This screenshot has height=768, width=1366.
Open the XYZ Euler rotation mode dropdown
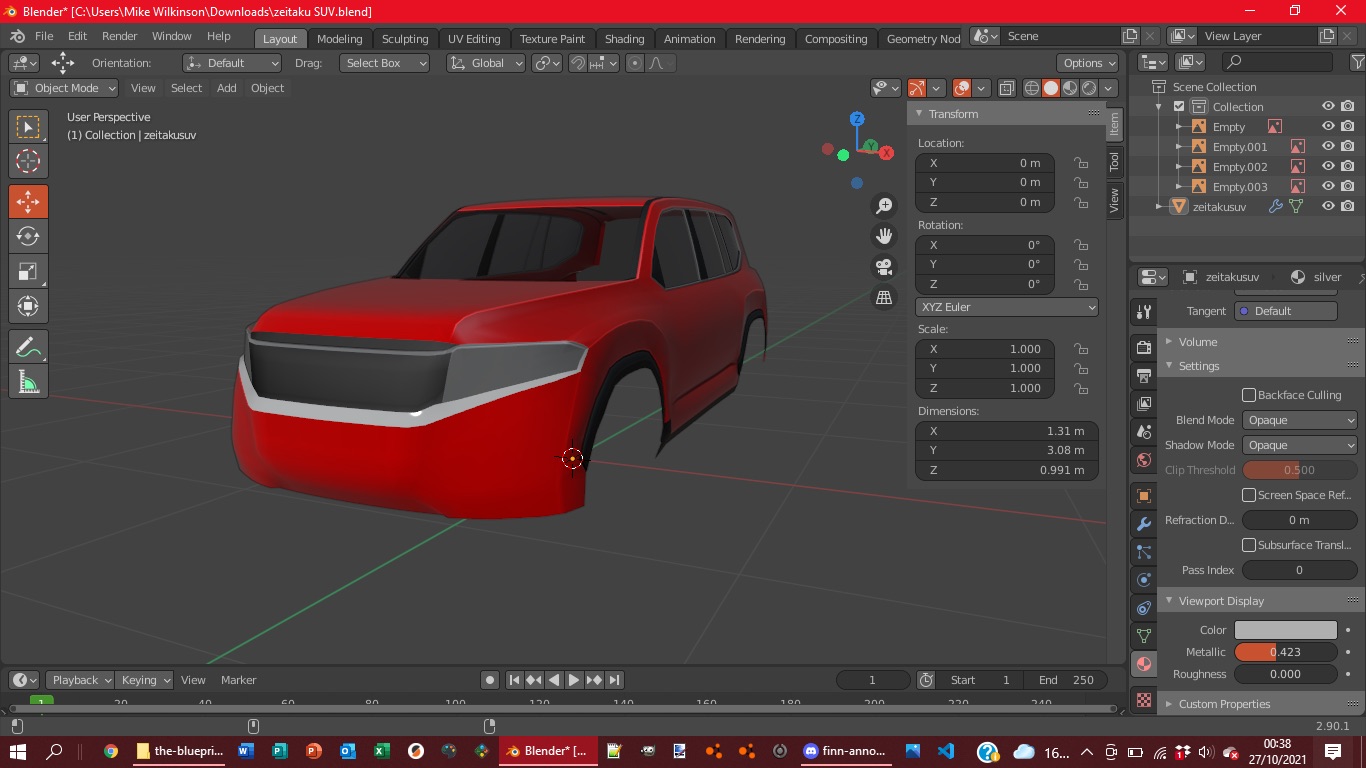(x=1007, y=307)
